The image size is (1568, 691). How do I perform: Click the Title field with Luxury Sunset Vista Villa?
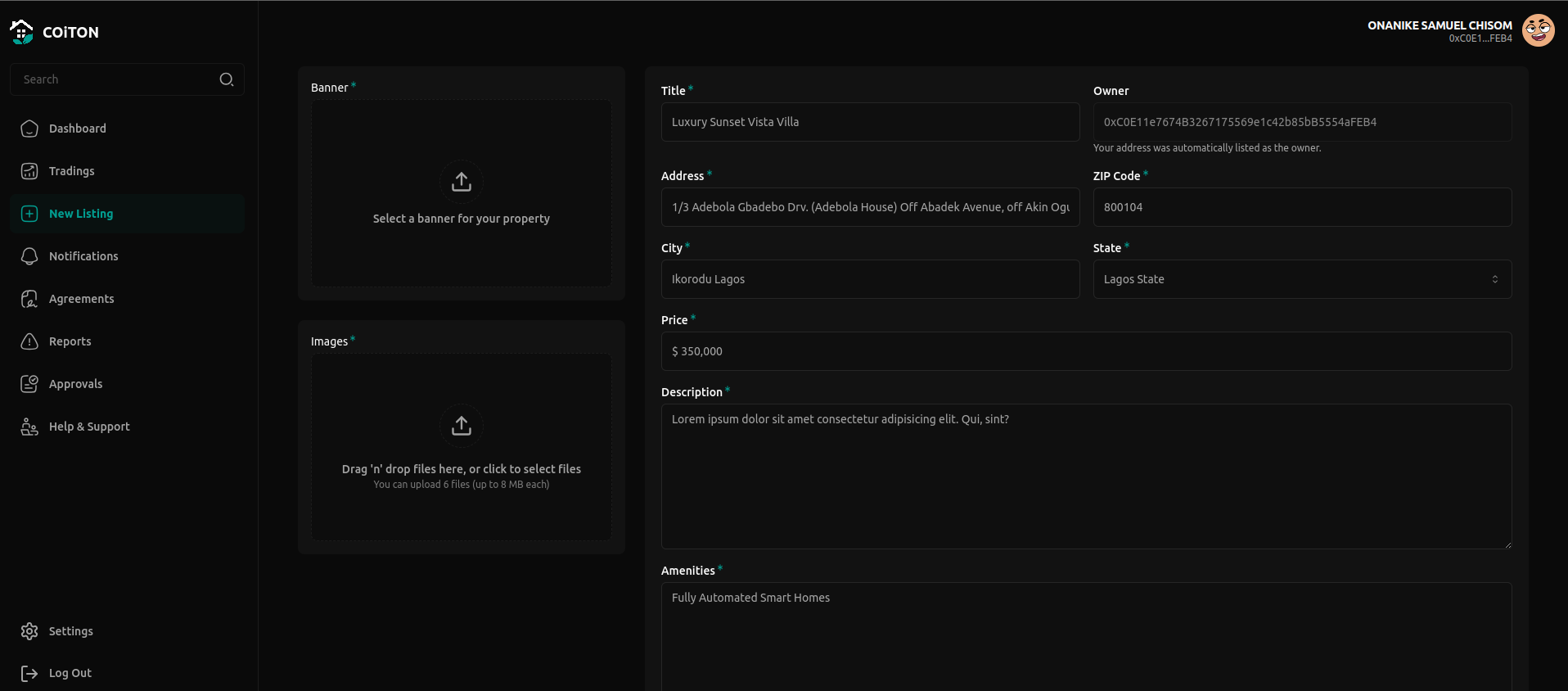869,122
